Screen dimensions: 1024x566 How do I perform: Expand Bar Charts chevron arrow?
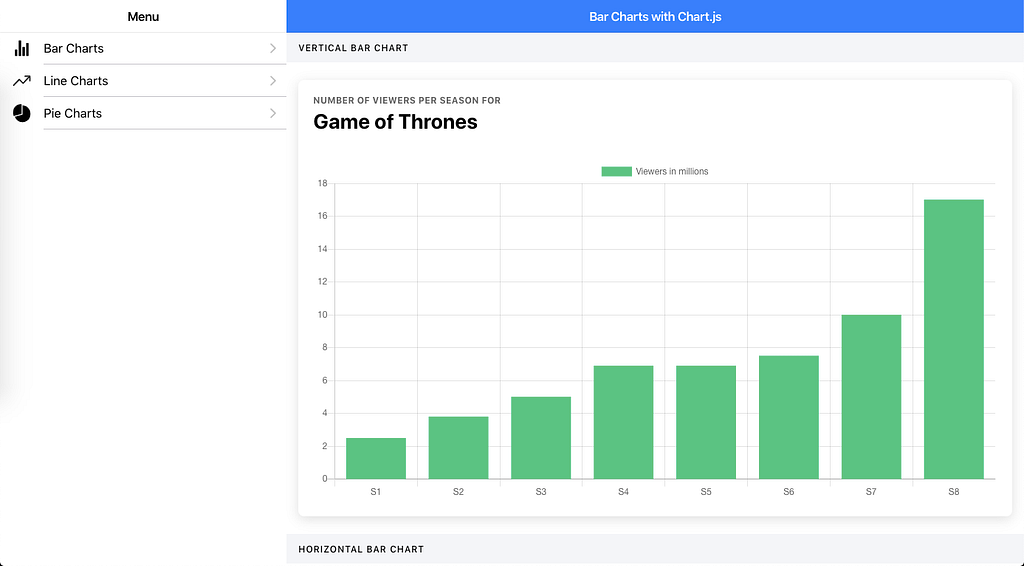point(273,48)
